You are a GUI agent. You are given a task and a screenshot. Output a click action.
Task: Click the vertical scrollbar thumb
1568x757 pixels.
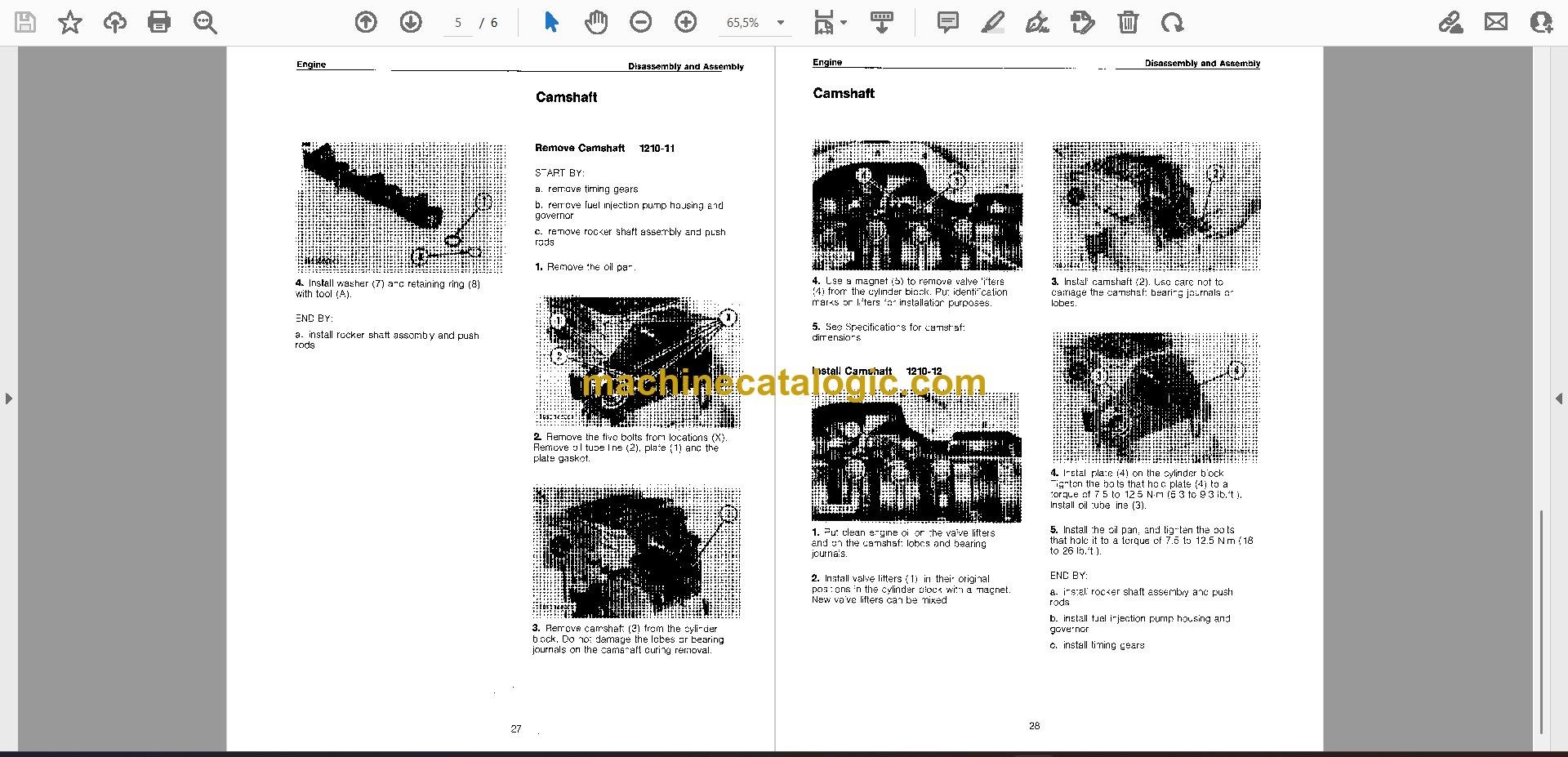click(x=1541, y=621)
